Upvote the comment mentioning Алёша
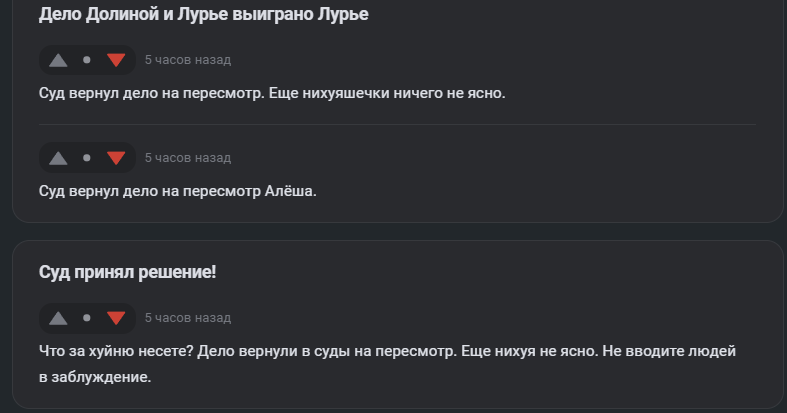 (58, 158)
